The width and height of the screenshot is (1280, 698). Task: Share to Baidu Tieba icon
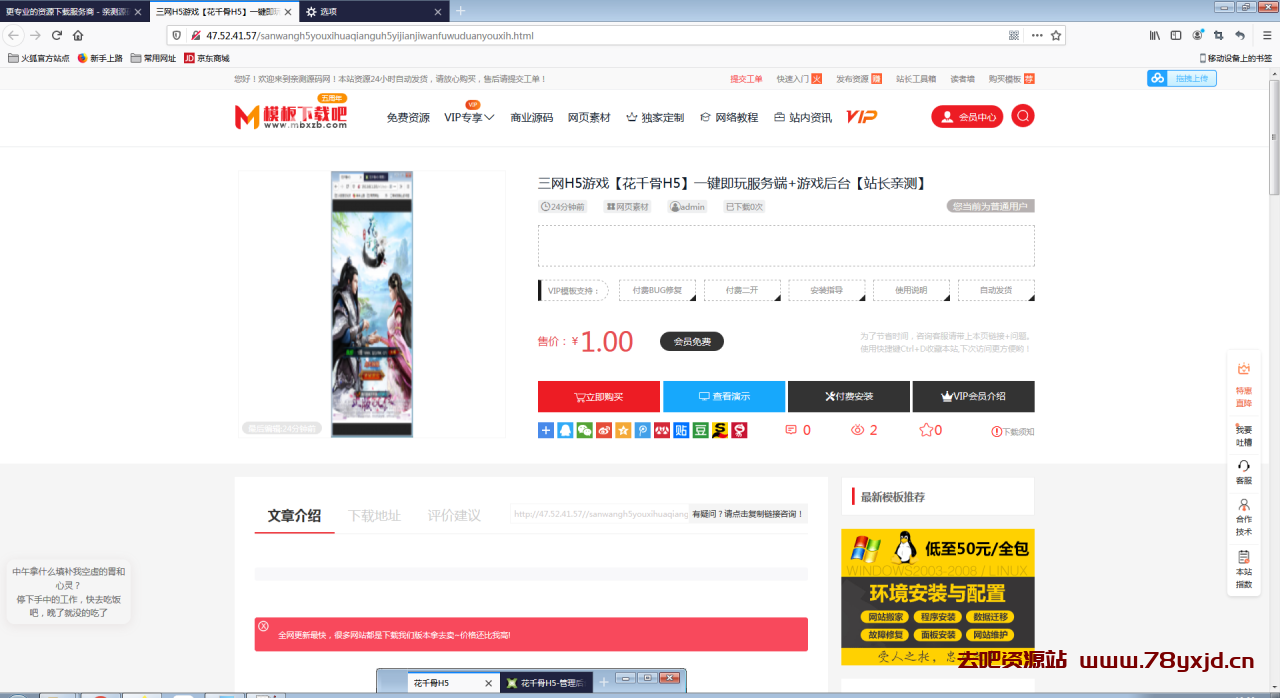pyautogui.click(x=682, y=430)
